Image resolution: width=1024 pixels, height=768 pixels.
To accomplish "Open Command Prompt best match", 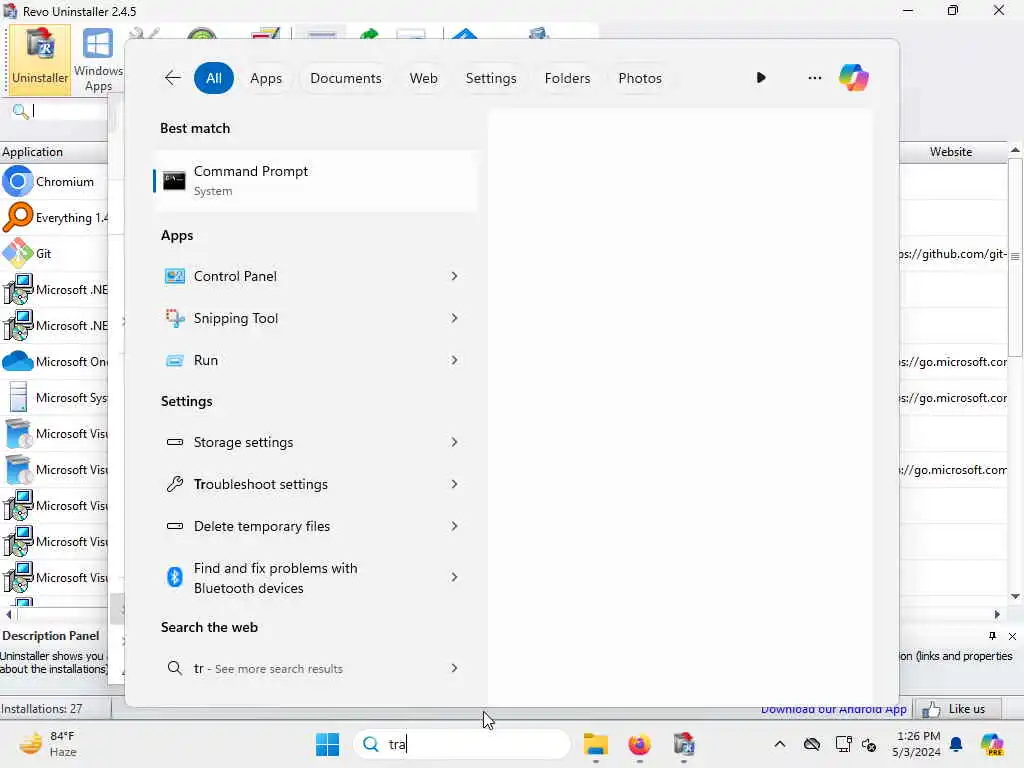I will [316, 181].
